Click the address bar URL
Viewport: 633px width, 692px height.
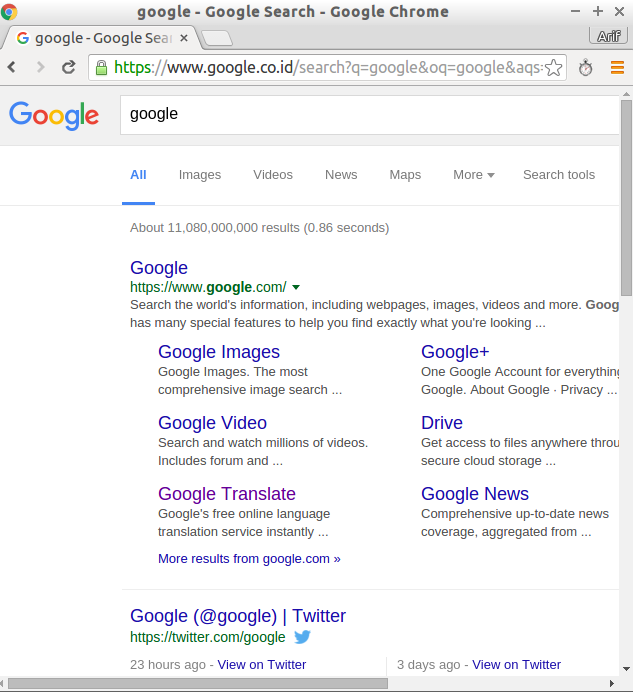(328, 68)
